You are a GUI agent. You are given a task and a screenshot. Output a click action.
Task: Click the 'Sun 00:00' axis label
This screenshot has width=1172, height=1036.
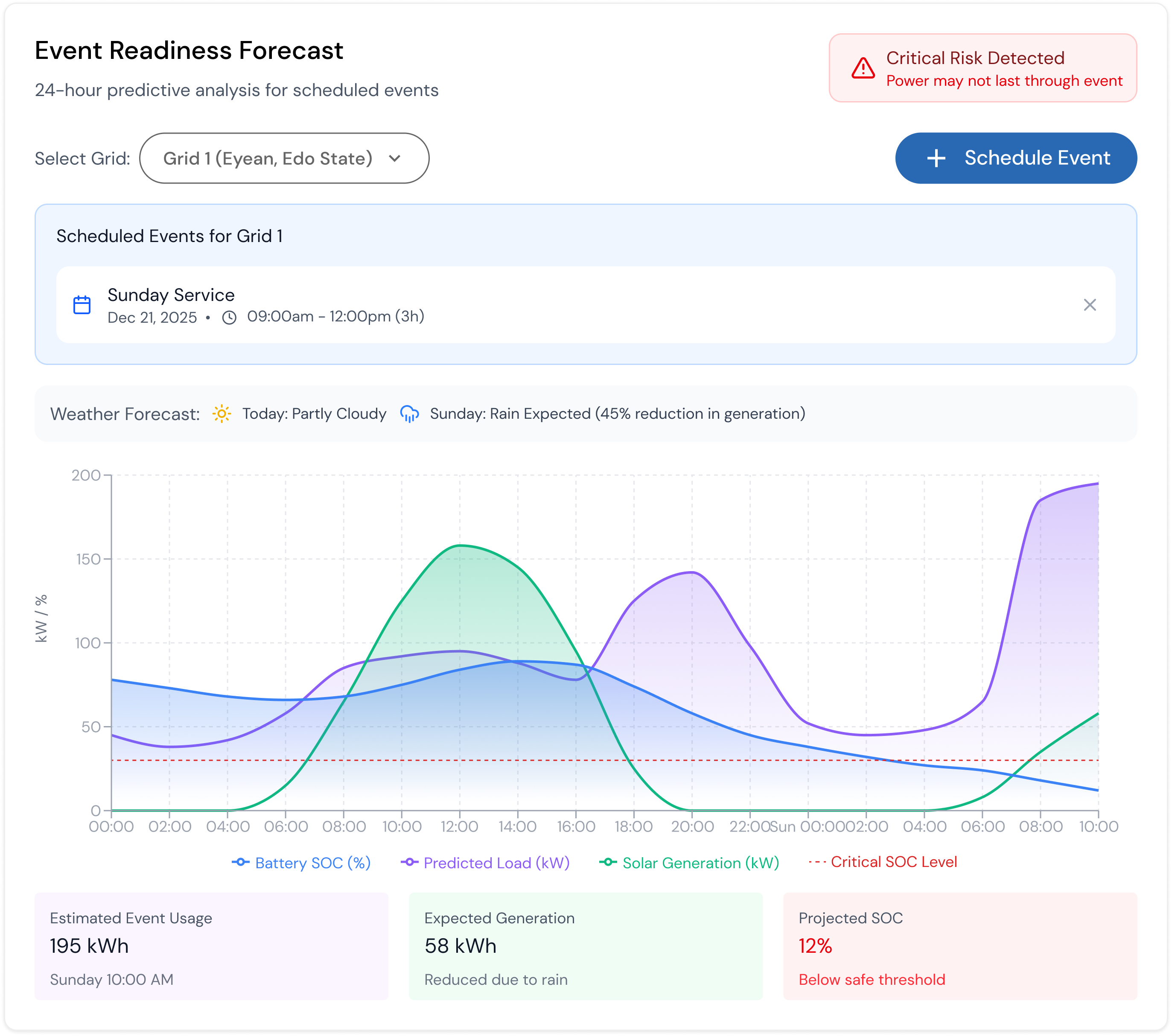pos(808,826)
